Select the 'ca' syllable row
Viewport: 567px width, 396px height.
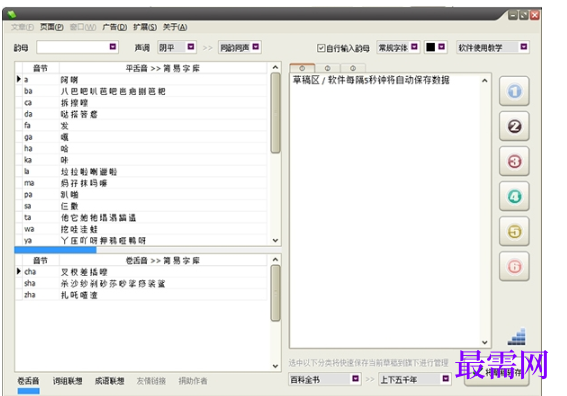(141, 103)
